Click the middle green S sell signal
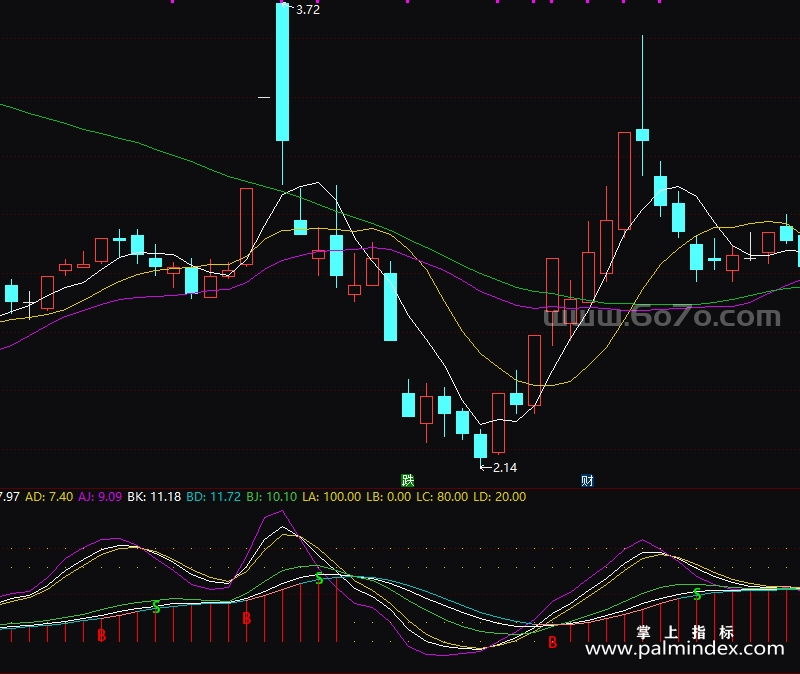 click(319, 579)
